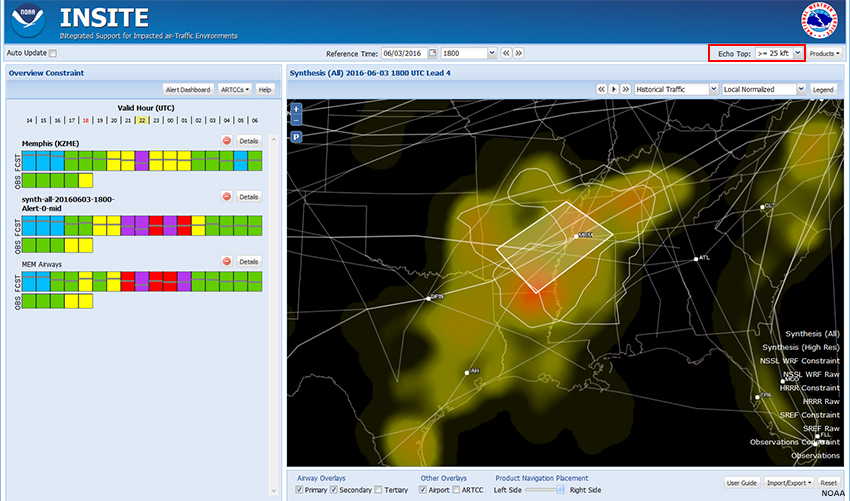Screen dimensions: 850x501
Task: Open the Alert Dashboard
Action: (188, 89)
